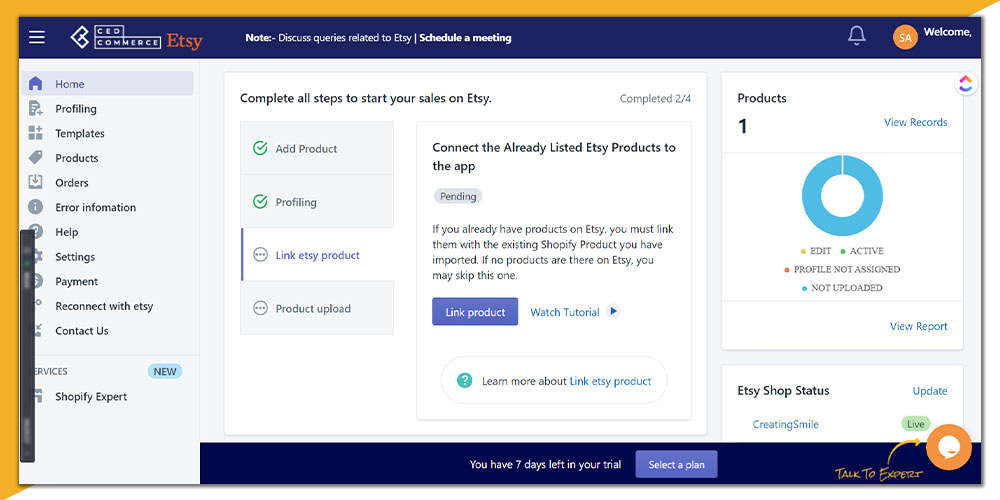Open Products in sidebar

77,158
